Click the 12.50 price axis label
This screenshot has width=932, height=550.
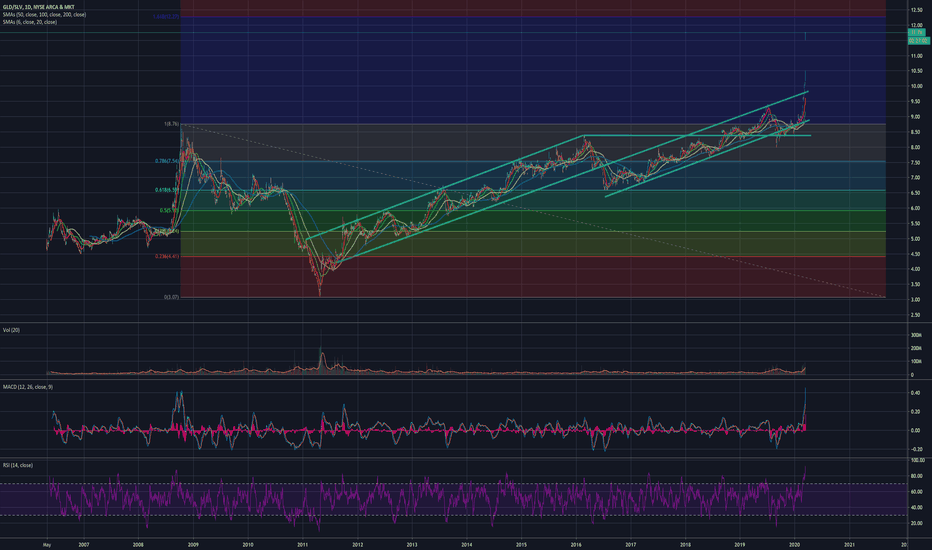[916, 10]
